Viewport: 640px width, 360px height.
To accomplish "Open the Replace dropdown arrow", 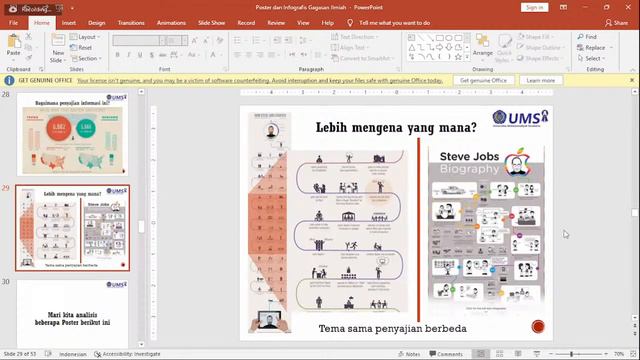I will coord(611,48).
